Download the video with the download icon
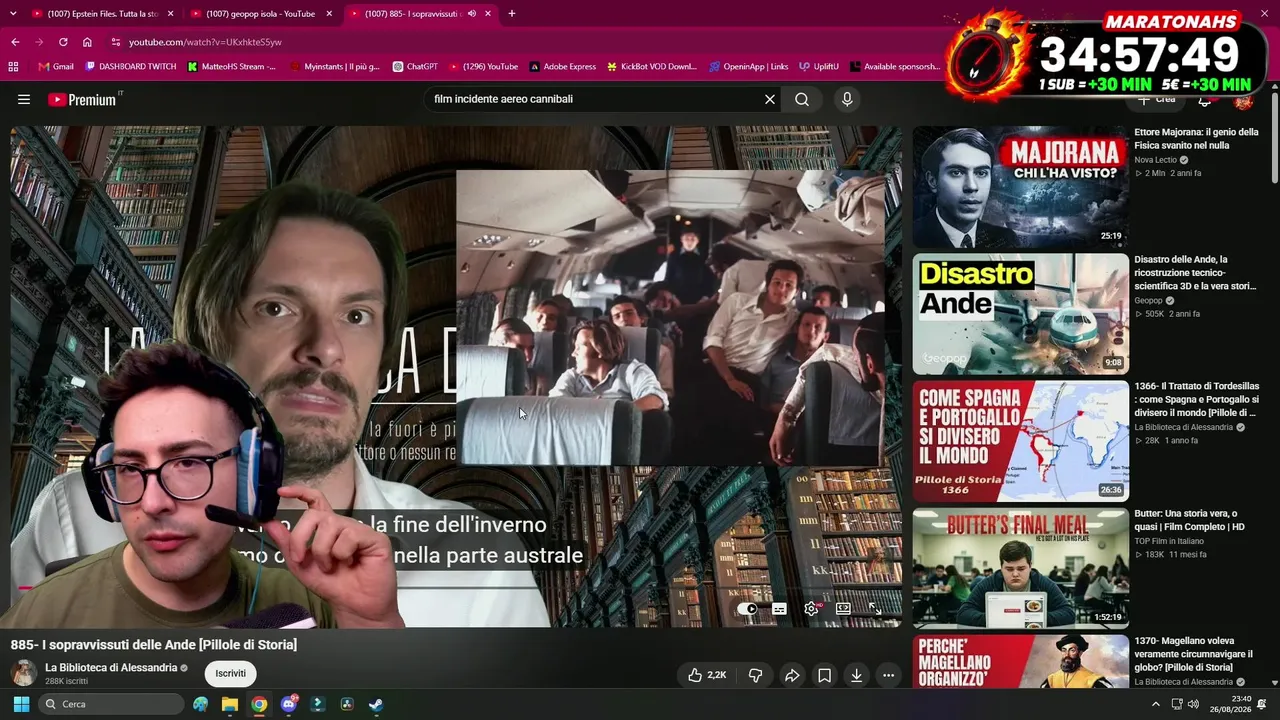 pyautogui.click(x=856, y=675)
